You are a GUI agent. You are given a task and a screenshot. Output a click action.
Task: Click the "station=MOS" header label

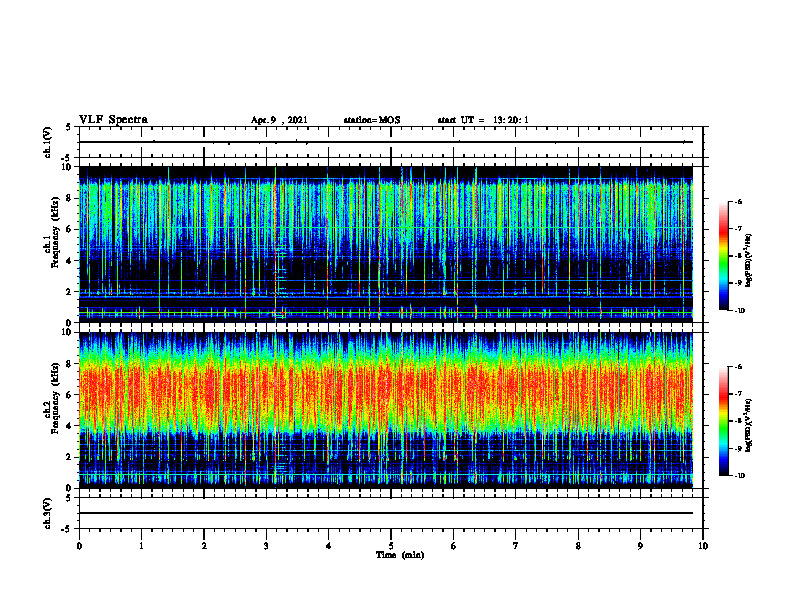pyautogui.click(x=372, y=120)
